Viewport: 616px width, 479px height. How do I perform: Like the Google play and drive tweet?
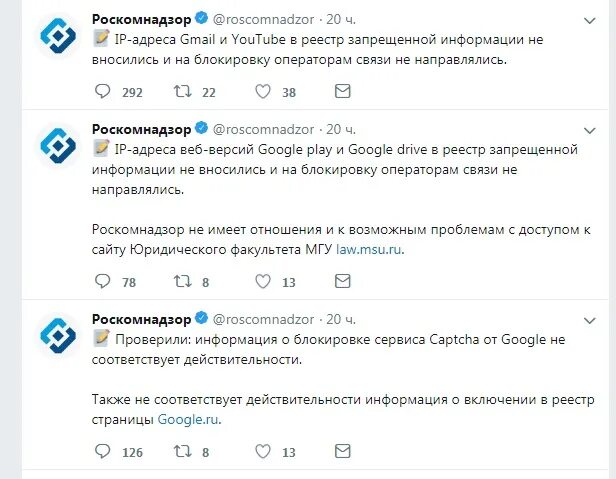(263, 281)
